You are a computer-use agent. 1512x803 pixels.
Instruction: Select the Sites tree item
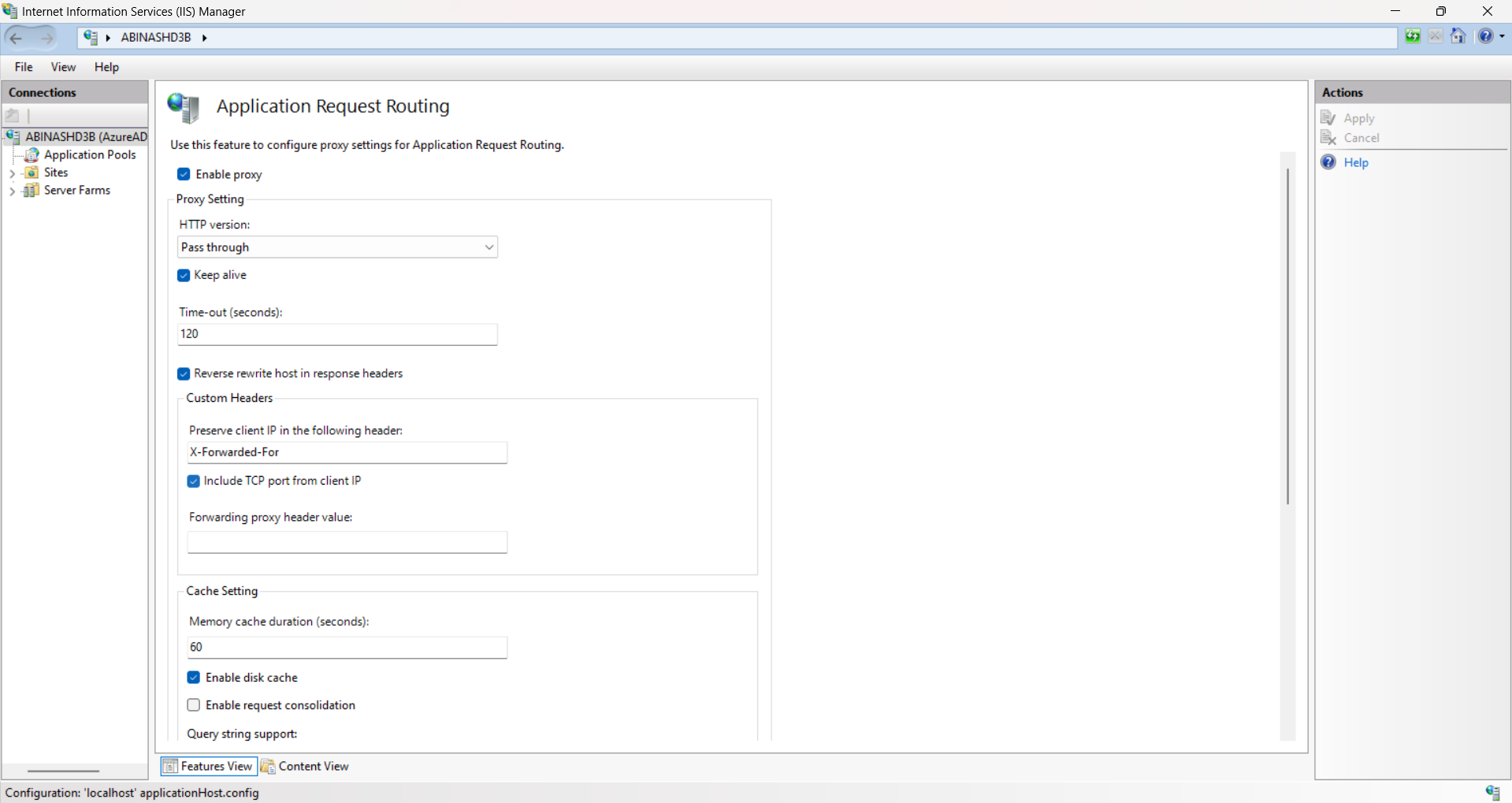[x=56, y=172]
